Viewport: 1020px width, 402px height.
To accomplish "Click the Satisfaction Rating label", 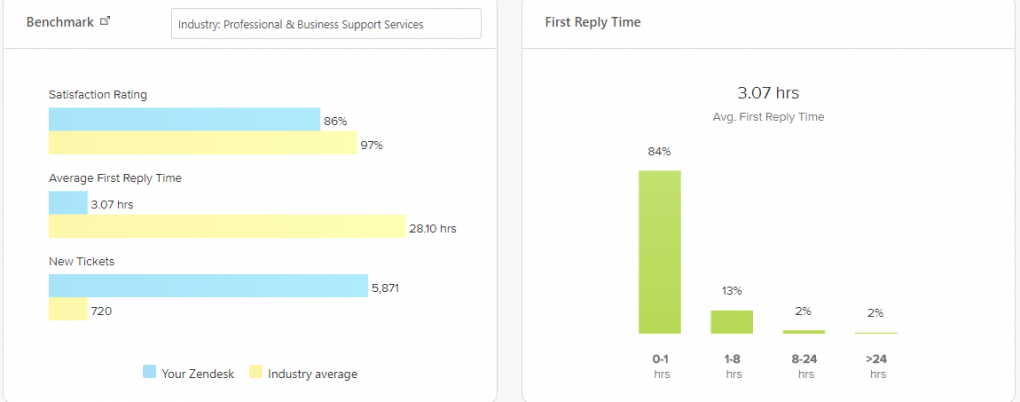I will [x=98, y=95].
